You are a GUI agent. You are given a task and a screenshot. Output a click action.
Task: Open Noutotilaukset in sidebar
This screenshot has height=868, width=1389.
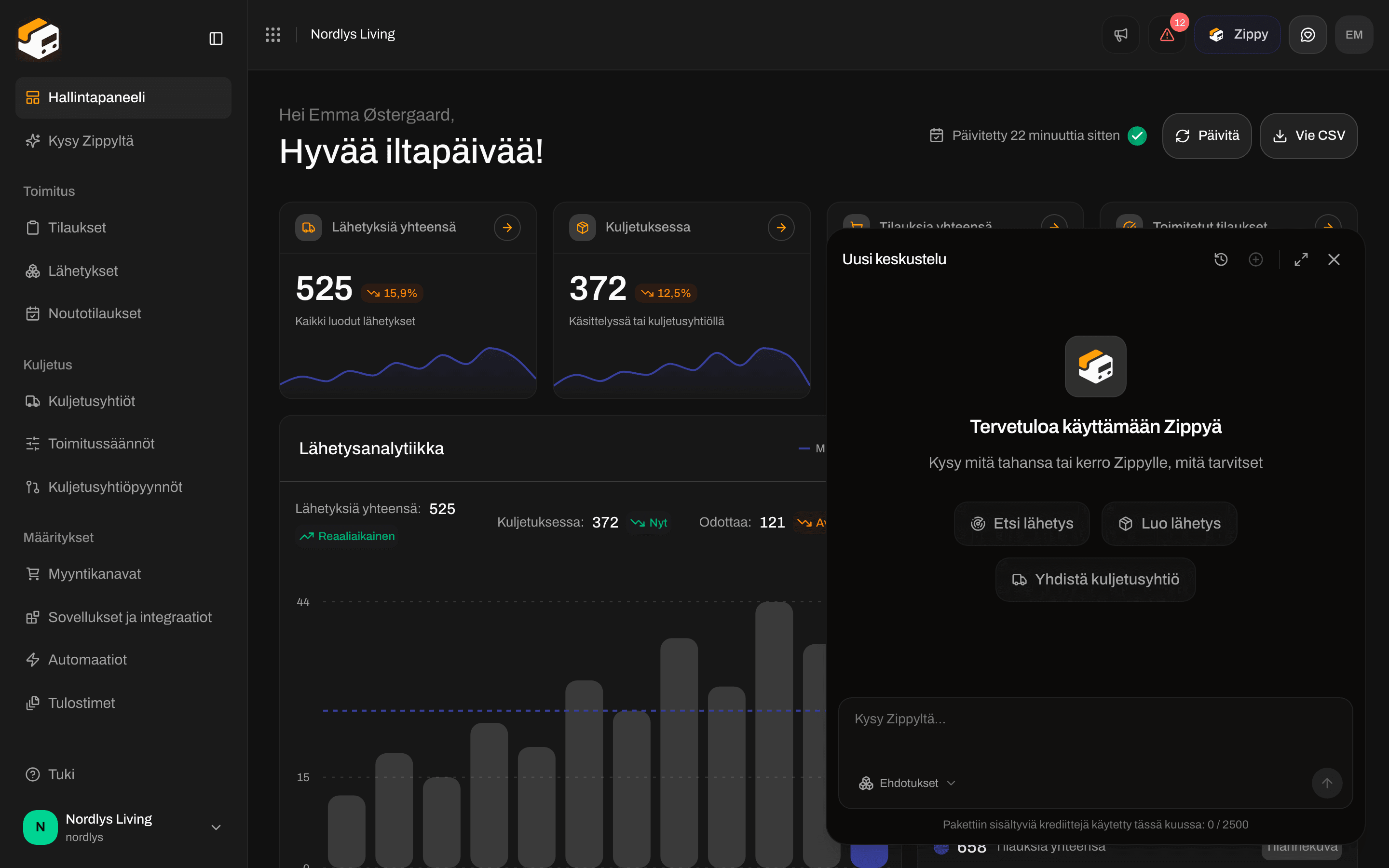click(123, 313)
